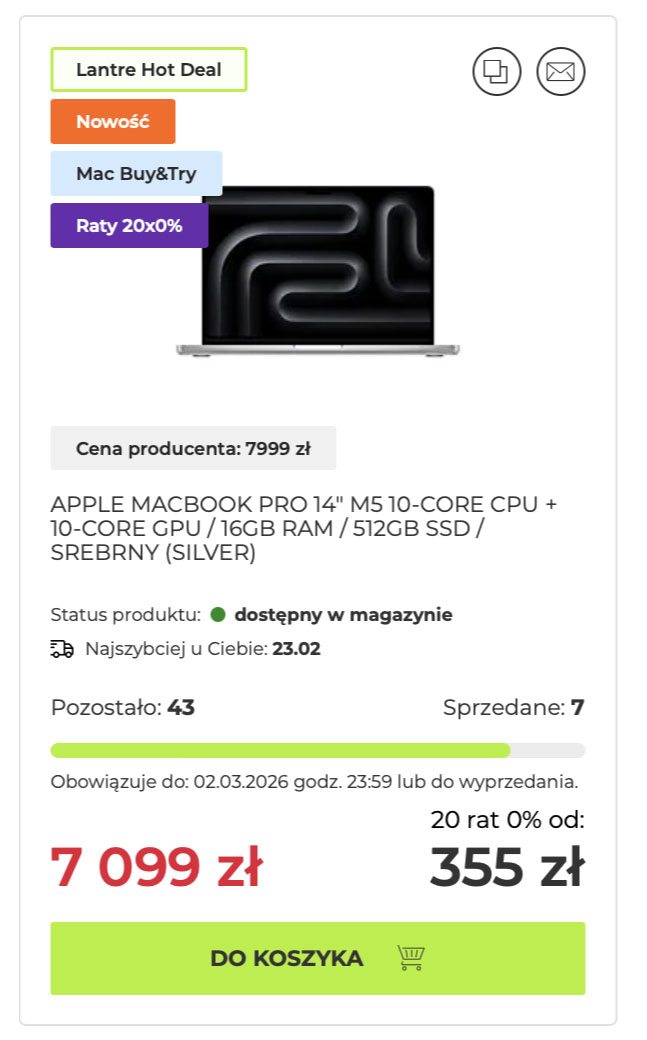Open the Apple MacBook Pro 14" title link

click(x=303, y=528)
